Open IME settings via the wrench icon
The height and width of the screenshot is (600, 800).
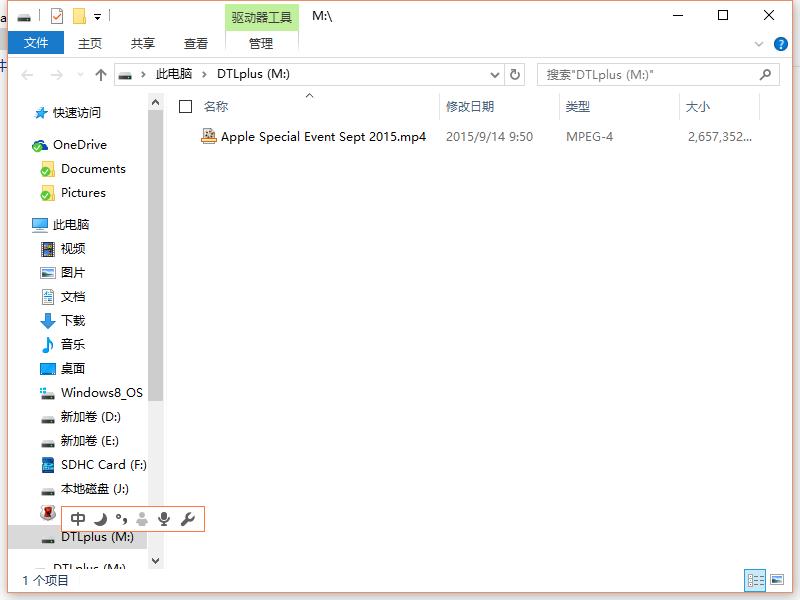tap(187, 519)
